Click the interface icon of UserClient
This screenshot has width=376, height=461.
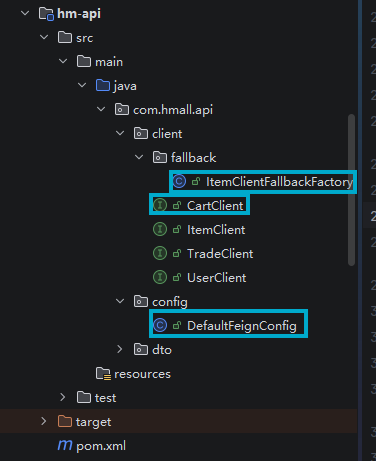click(x=160, y=277)
